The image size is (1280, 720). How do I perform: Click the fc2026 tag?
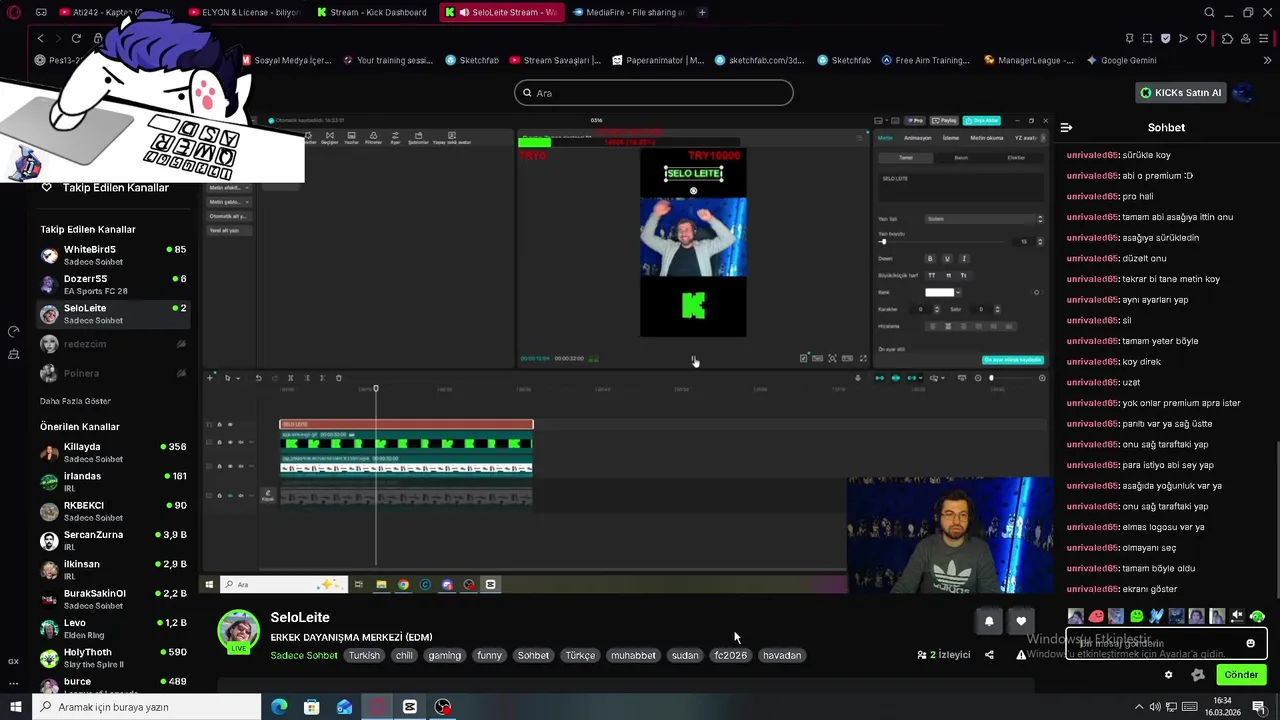click(x=730, y=655)
